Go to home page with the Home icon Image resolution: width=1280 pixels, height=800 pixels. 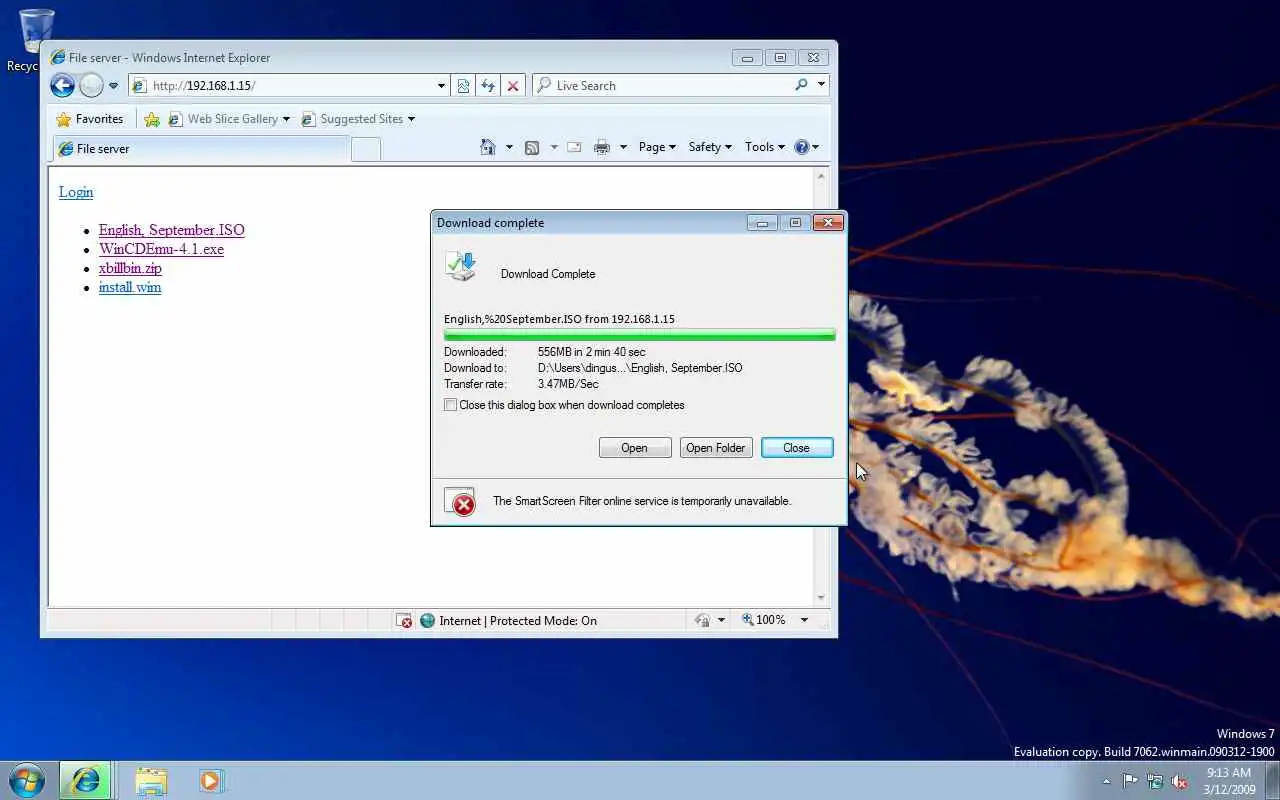tap(488, 147)
